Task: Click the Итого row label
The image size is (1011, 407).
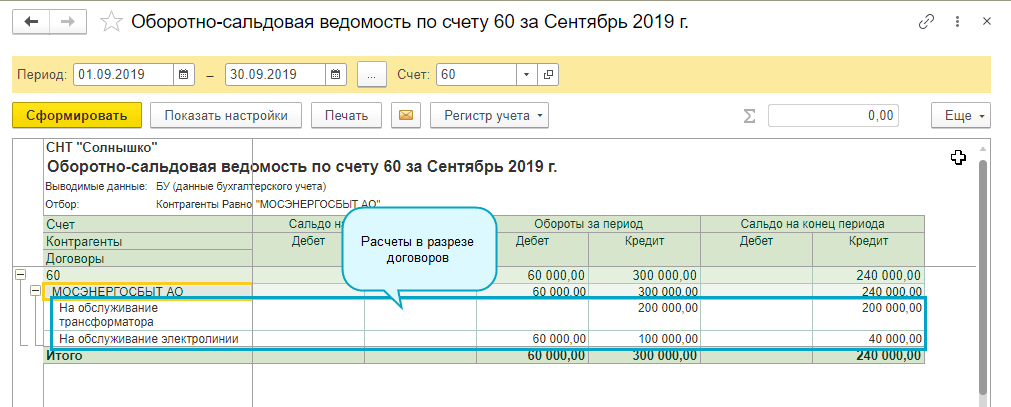Action: pos(64,355)
